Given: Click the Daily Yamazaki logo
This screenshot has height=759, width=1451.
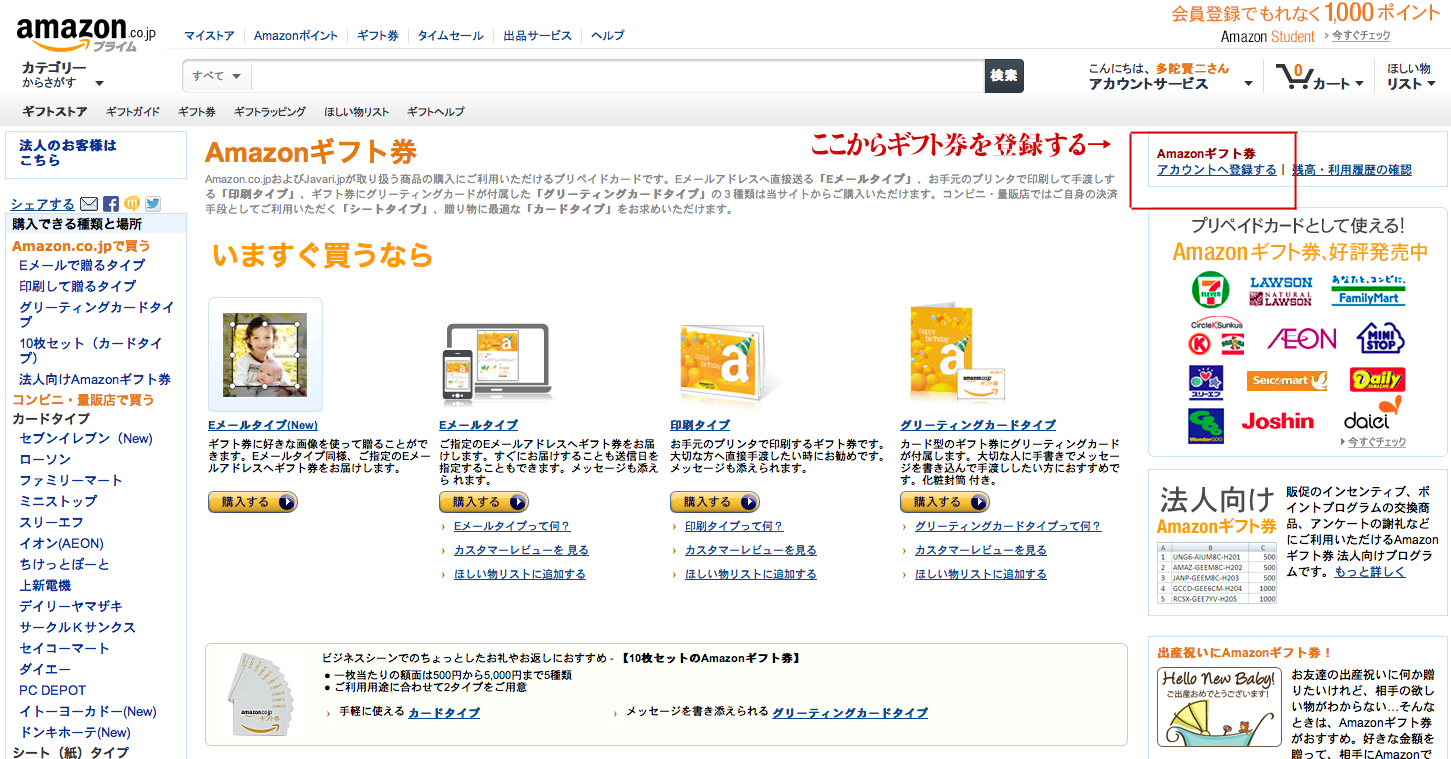Looking at the screenshot, I should click(1377, 380).
